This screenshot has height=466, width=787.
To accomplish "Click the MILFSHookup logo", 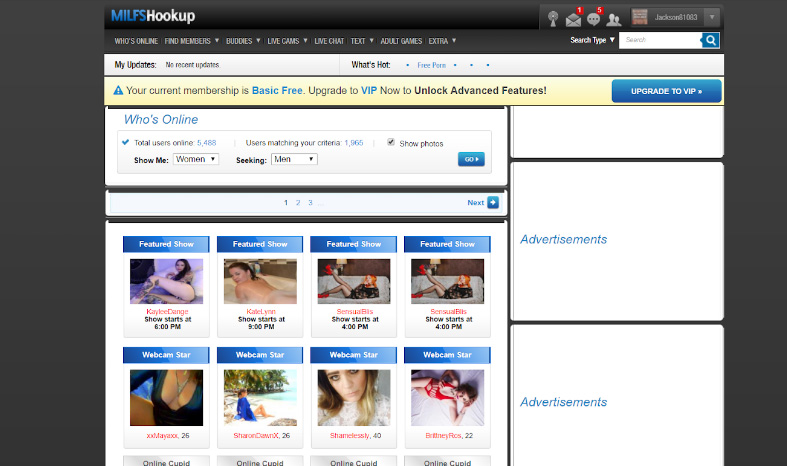I will coord(153,16).
